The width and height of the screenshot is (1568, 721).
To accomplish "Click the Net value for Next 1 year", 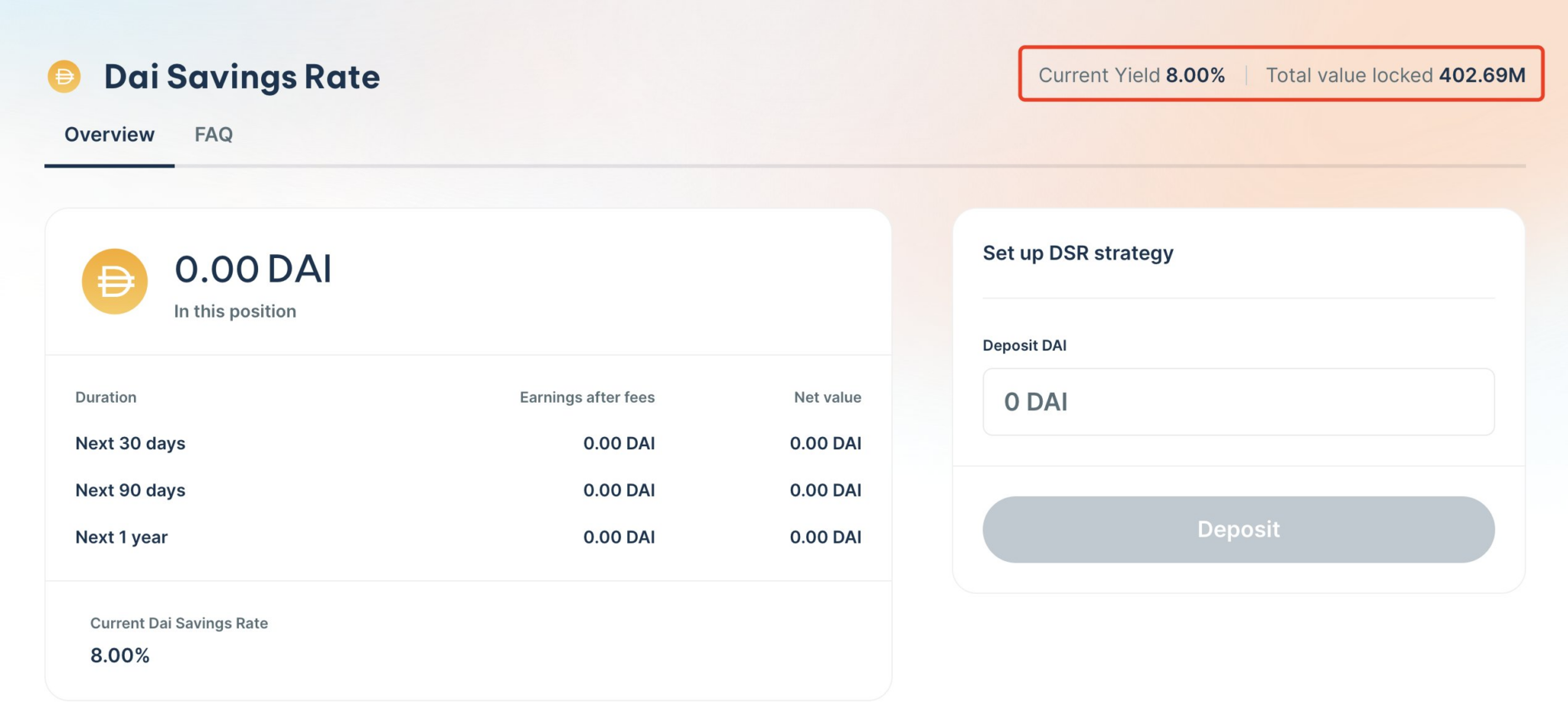I will (825, 537).
